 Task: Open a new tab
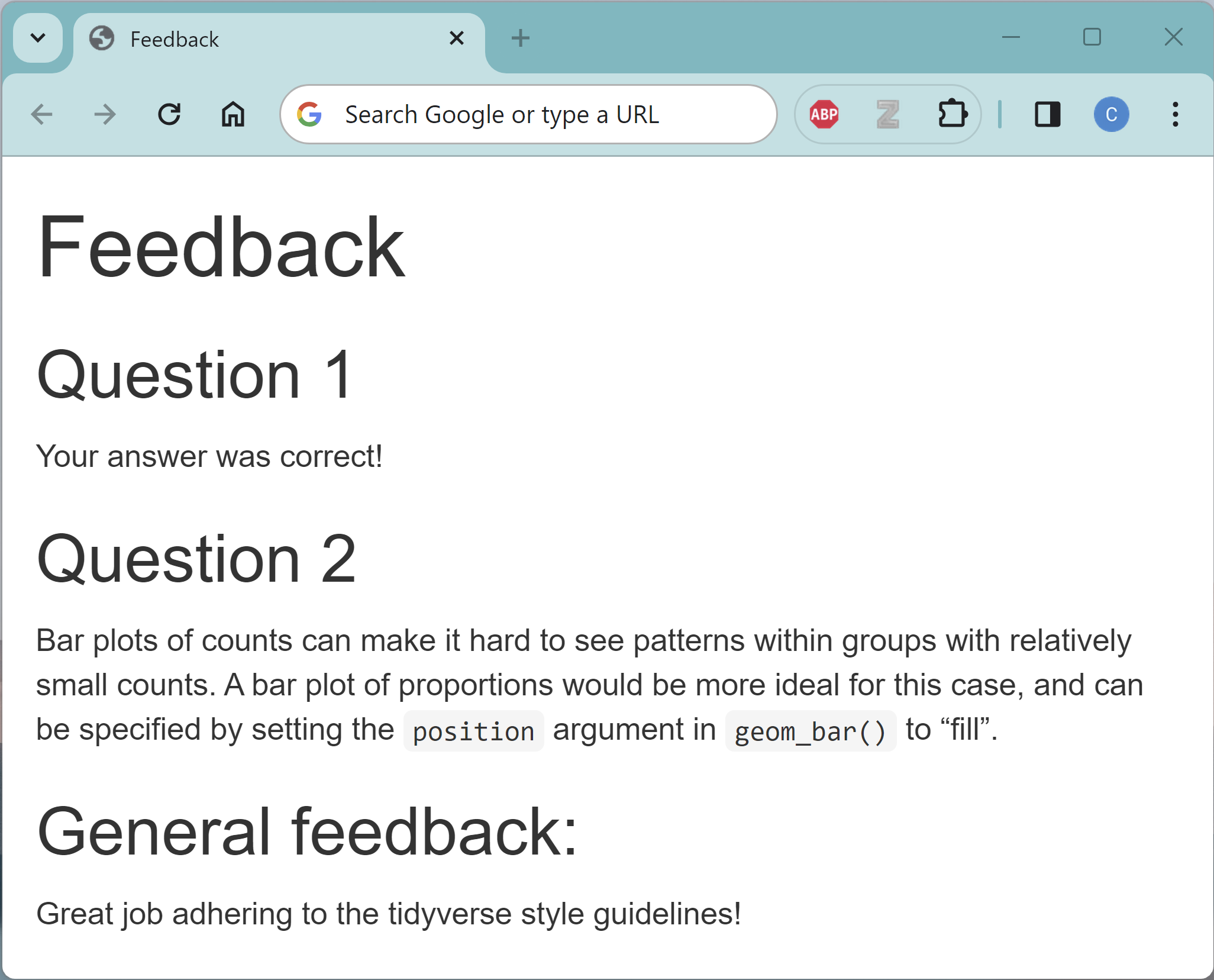click(520, 38)
